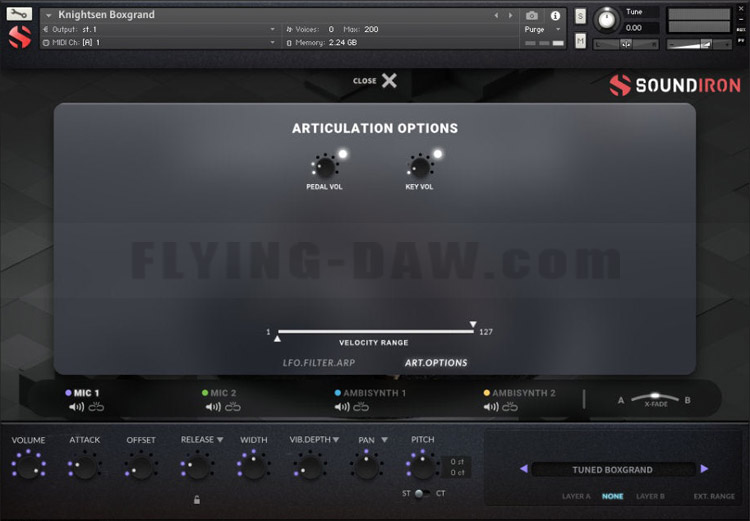750x521 pixels.
Task: Go to previous instrument arrow
Action: coord(496,15)
